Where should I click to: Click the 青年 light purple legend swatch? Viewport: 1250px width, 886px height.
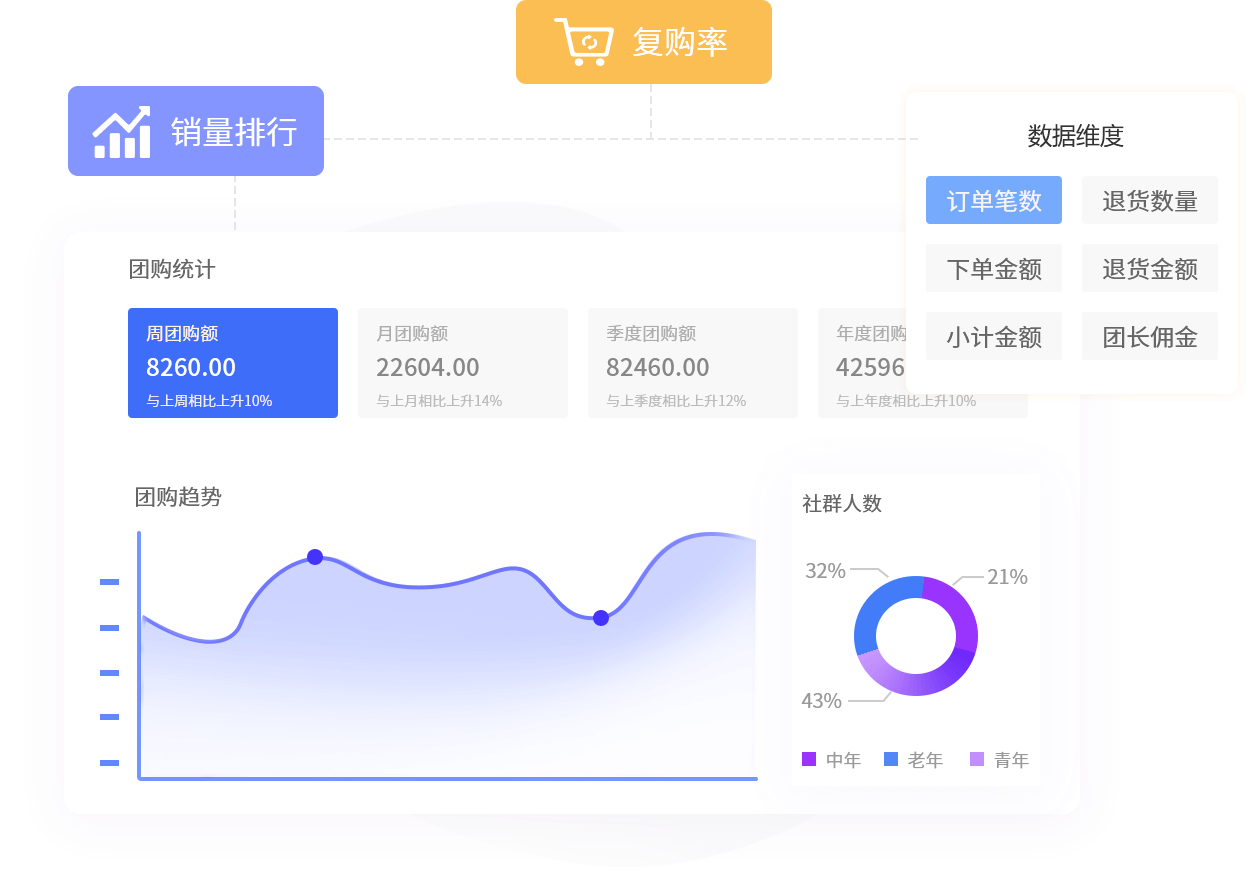(977, 759)
